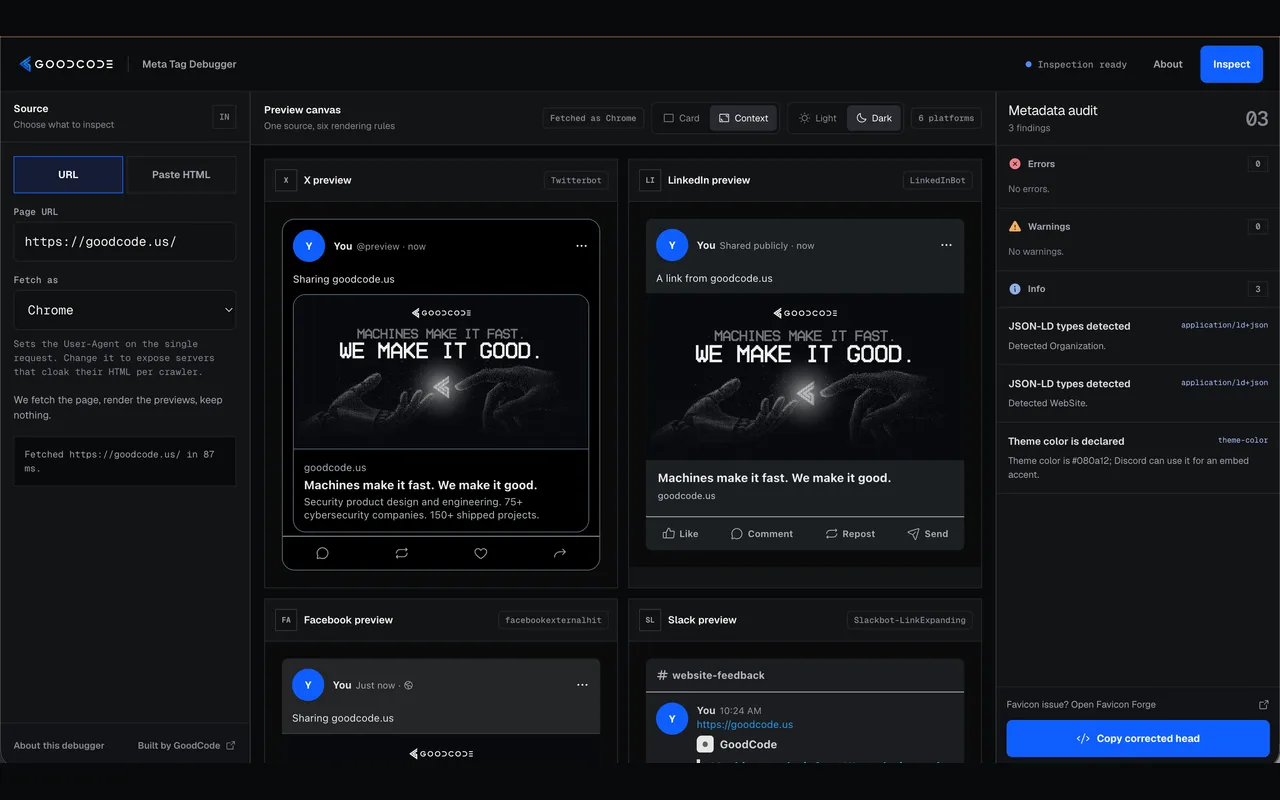Click the IN badge in Source header

pyautogui.click(x=224, y=117)
